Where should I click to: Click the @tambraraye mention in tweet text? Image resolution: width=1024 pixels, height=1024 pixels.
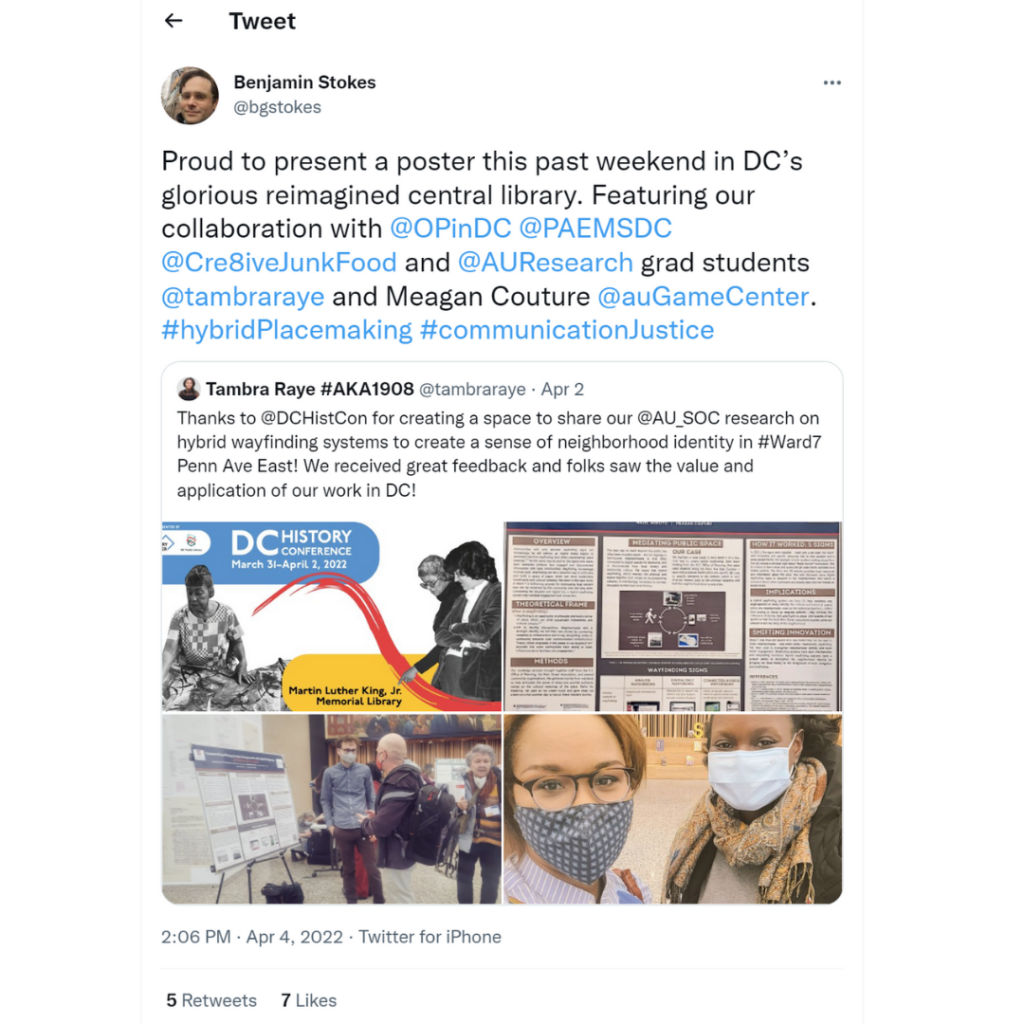point(243,296)
